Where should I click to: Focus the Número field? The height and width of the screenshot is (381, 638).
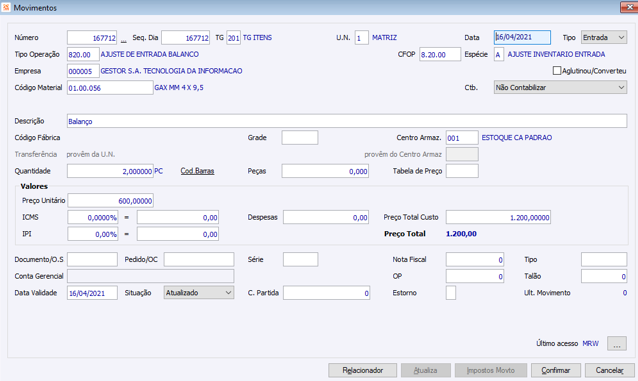(x=92, y=37)
